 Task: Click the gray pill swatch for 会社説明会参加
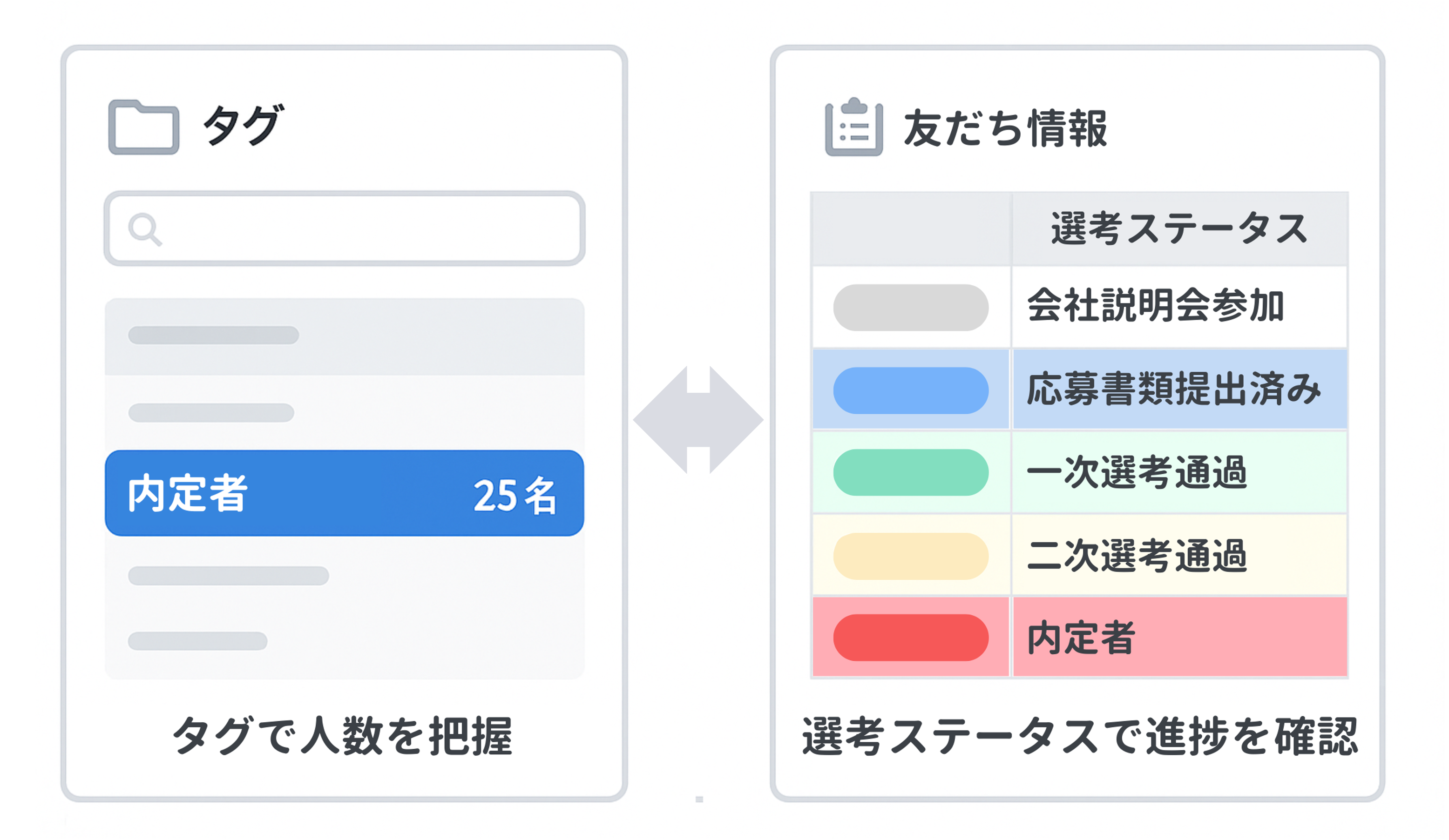pyautogui.click(x=911, y=308)
